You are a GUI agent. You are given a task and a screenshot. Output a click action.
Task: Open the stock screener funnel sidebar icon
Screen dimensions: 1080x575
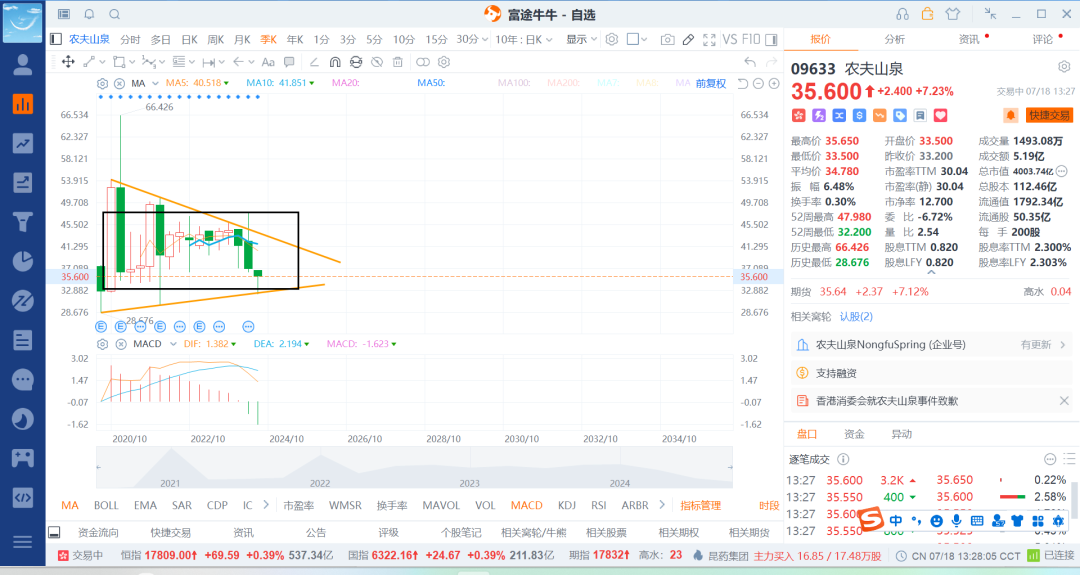[x=23, y=222]
